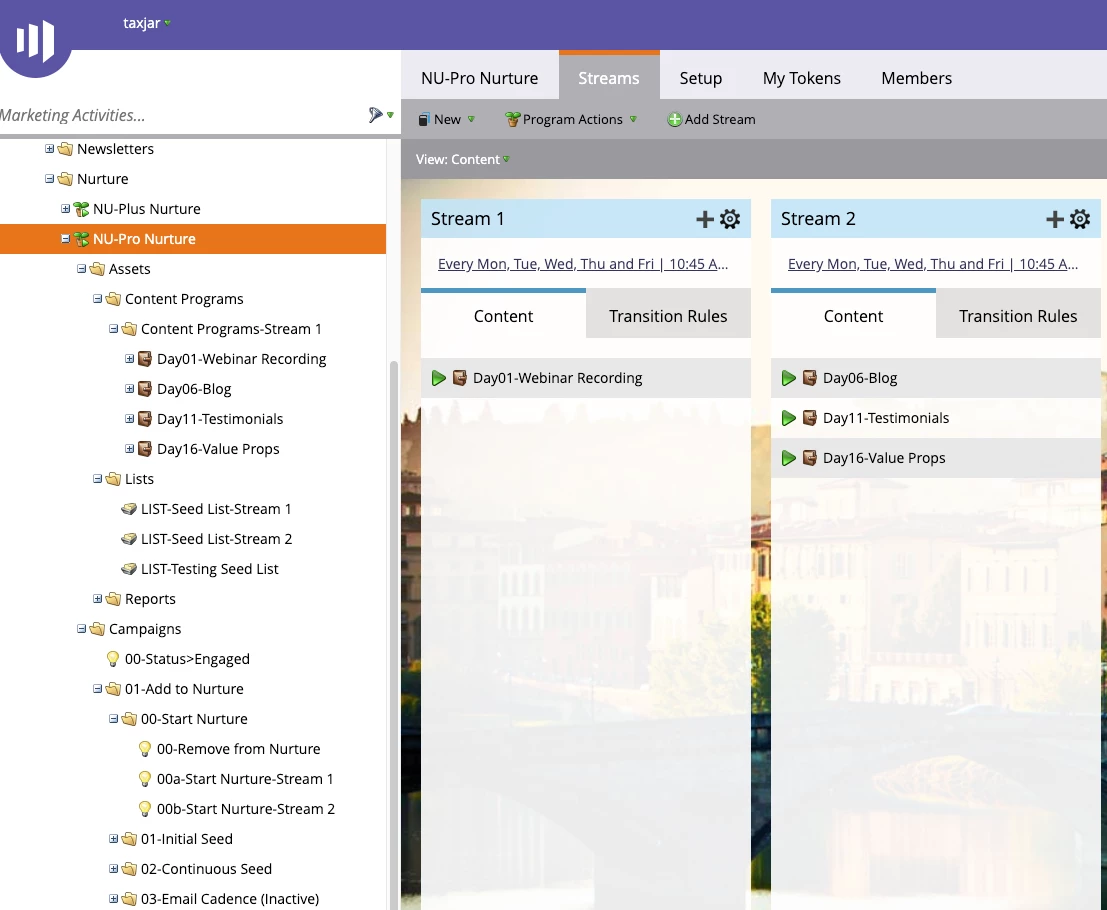This screenshot has width=1107, height=910.
Task: Click the Marketo logo icon
Action: [x=35, y=38]
